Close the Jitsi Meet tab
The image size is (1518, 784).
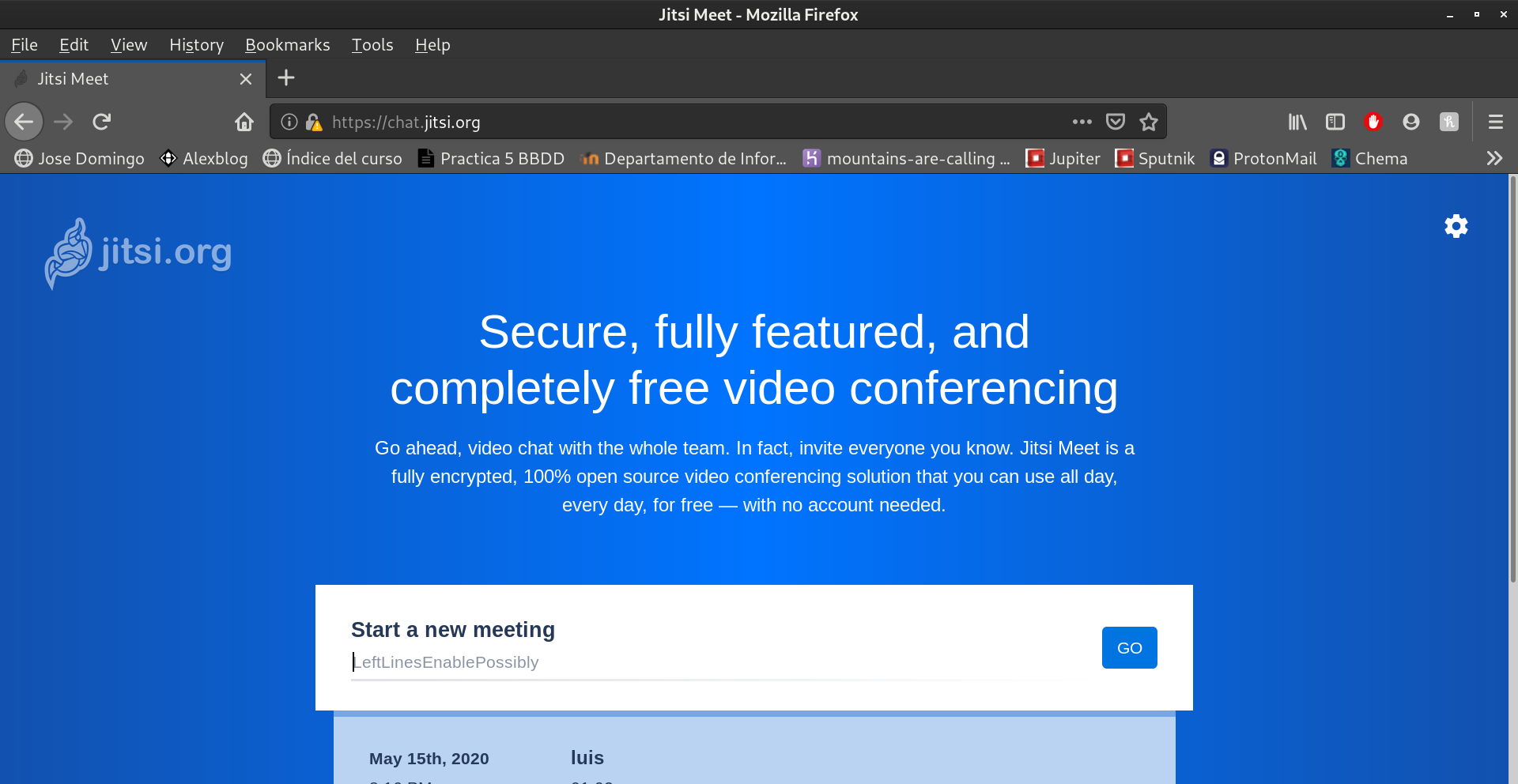click(245, 79)
